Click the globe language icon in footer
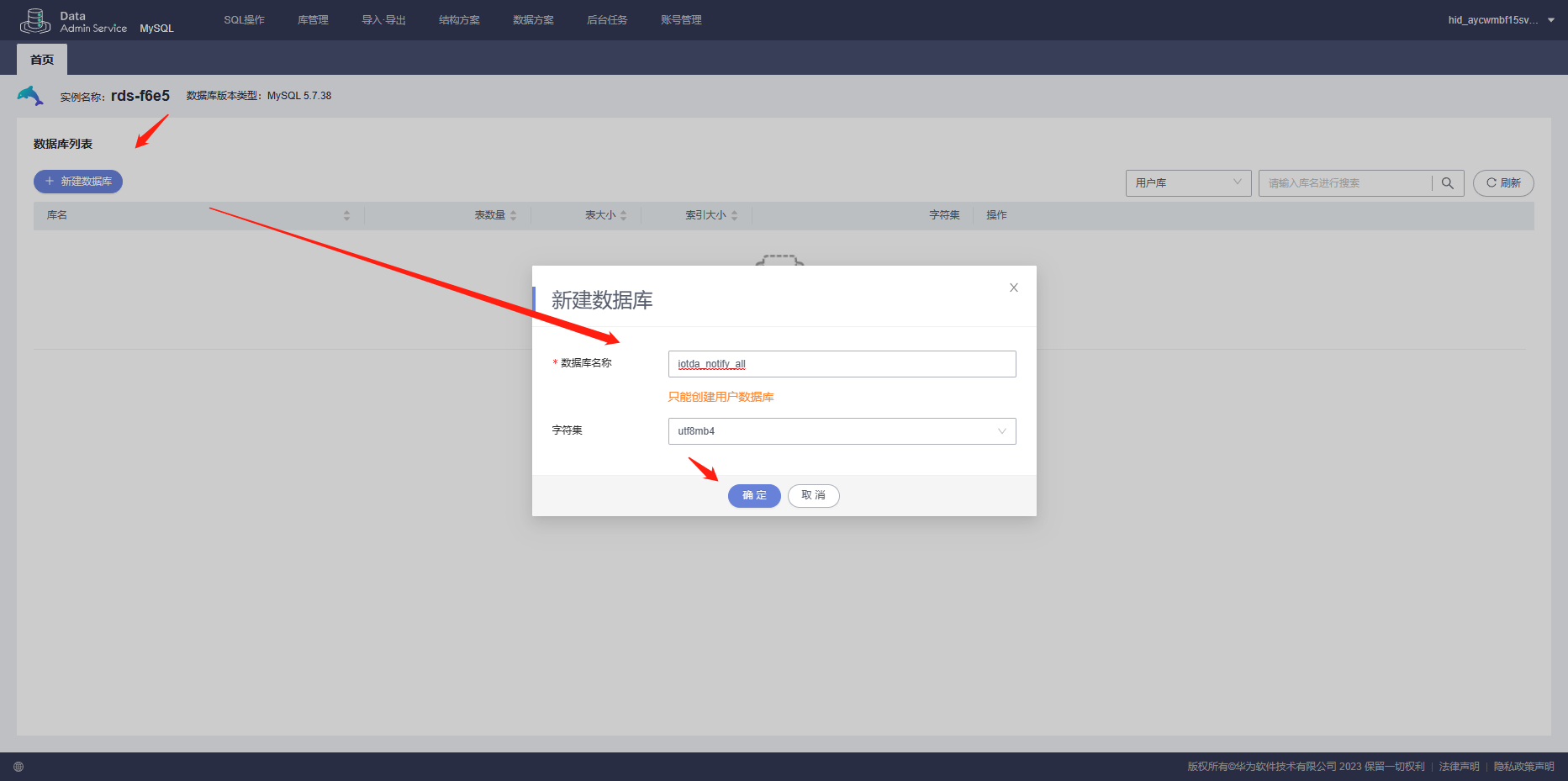Viewport: 1568px width, 781px height. (x=18, y=767)
